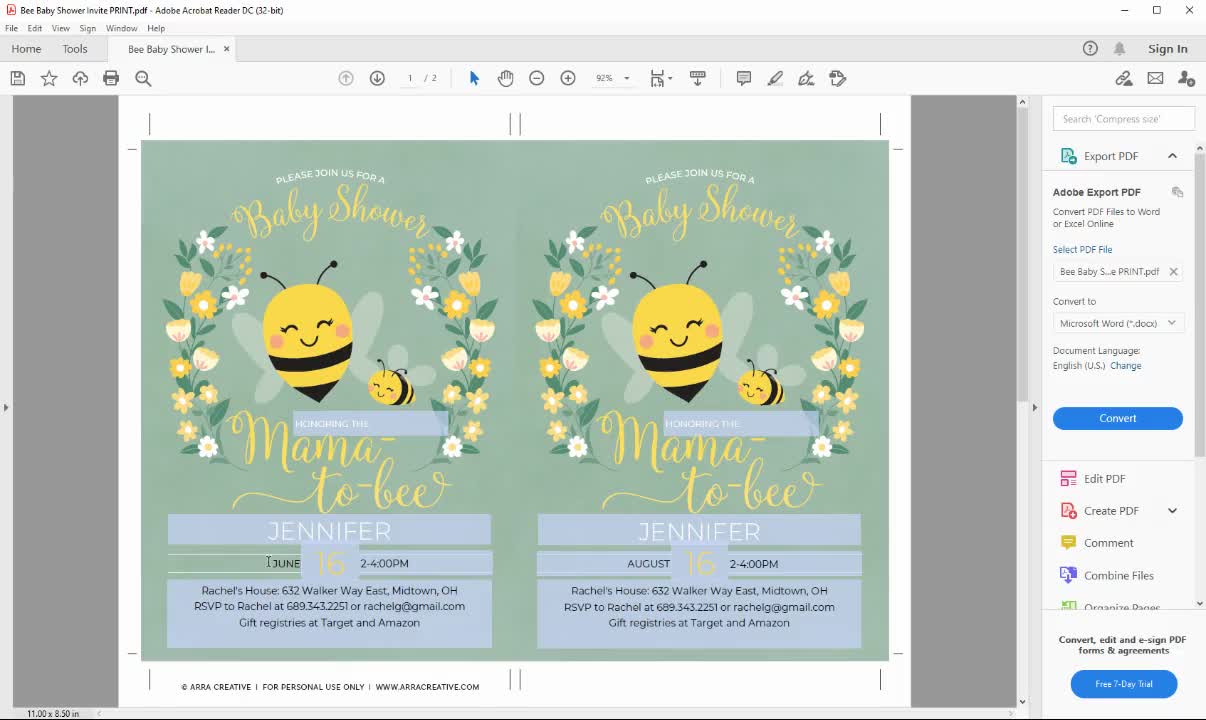Open help question mark icon
The height and width of the screenshot is (720, 1206).
[1090, 49]
